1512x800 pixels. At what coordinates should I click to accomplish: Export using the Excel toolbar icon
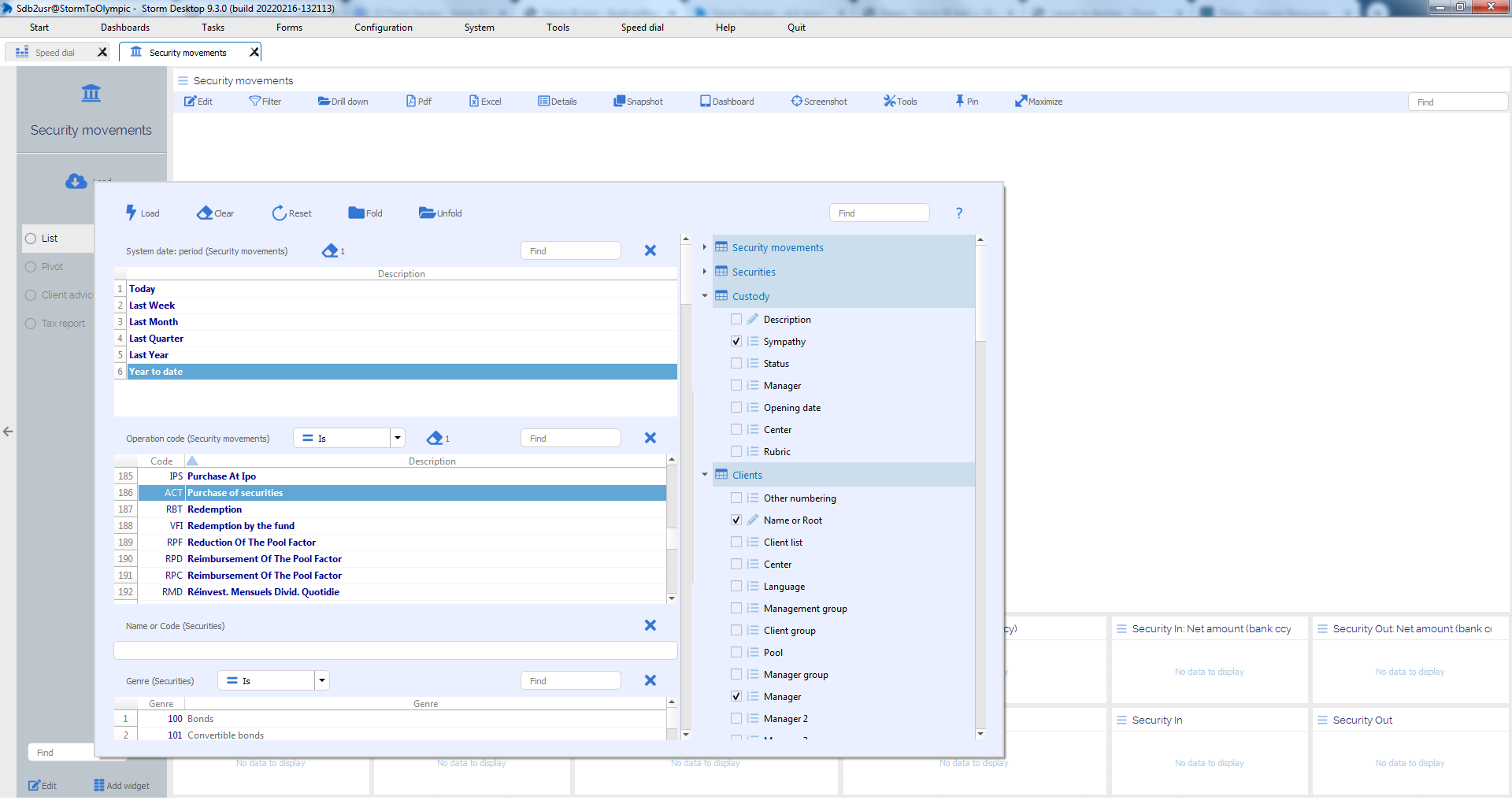pyautogui.click(x=474, y=101)
